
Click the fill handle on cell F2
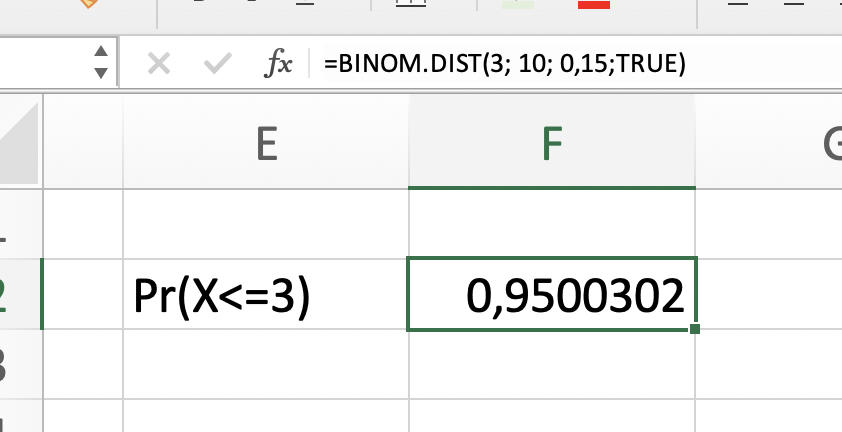click(x=694, y=328)
